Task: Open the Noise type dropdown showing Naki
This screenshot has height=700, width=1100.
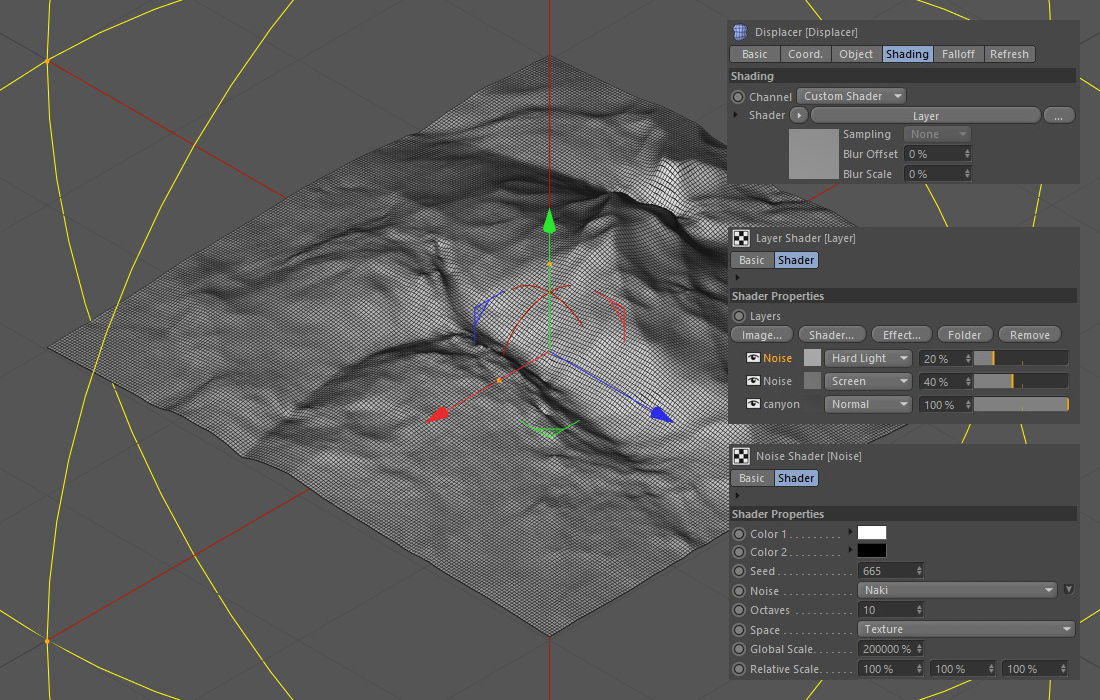Action: (x=957, y=590)
